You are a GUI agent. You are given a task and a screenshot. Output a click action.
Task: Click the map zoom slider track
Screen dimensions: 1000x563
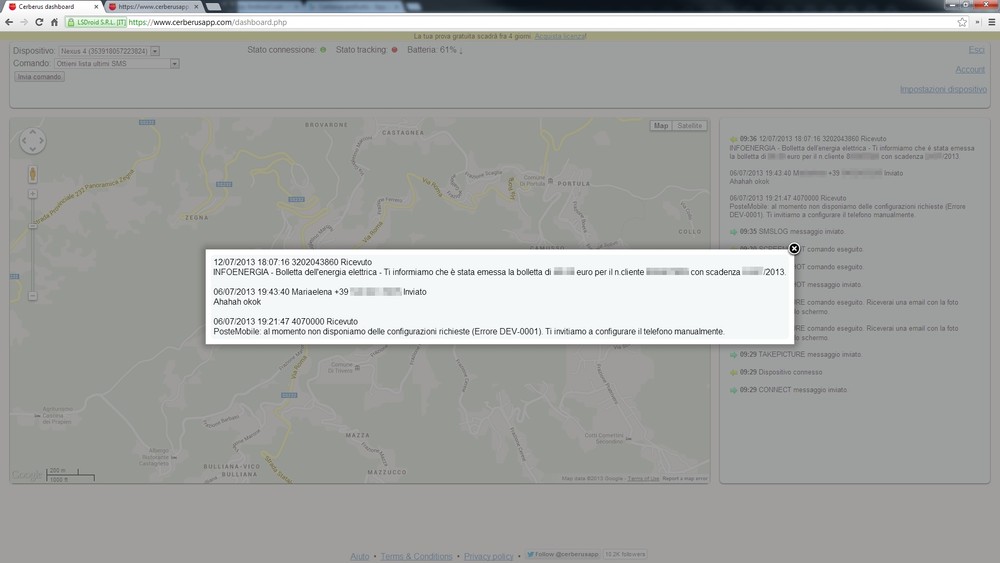(33, 250)
